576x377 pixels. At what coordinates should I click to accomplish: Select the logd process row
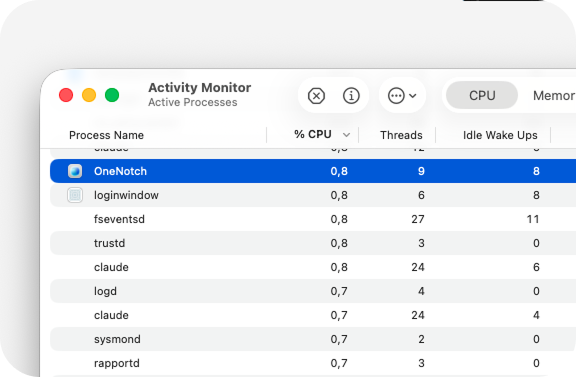pos(313,291)
